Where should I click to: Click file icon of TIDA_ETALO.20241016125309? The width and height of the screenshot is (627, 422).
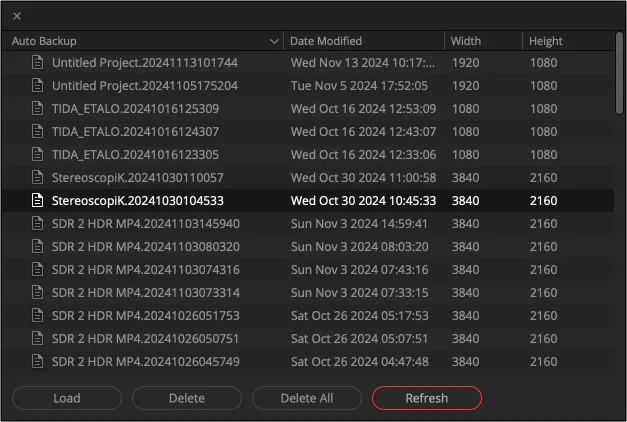point(38,108)
